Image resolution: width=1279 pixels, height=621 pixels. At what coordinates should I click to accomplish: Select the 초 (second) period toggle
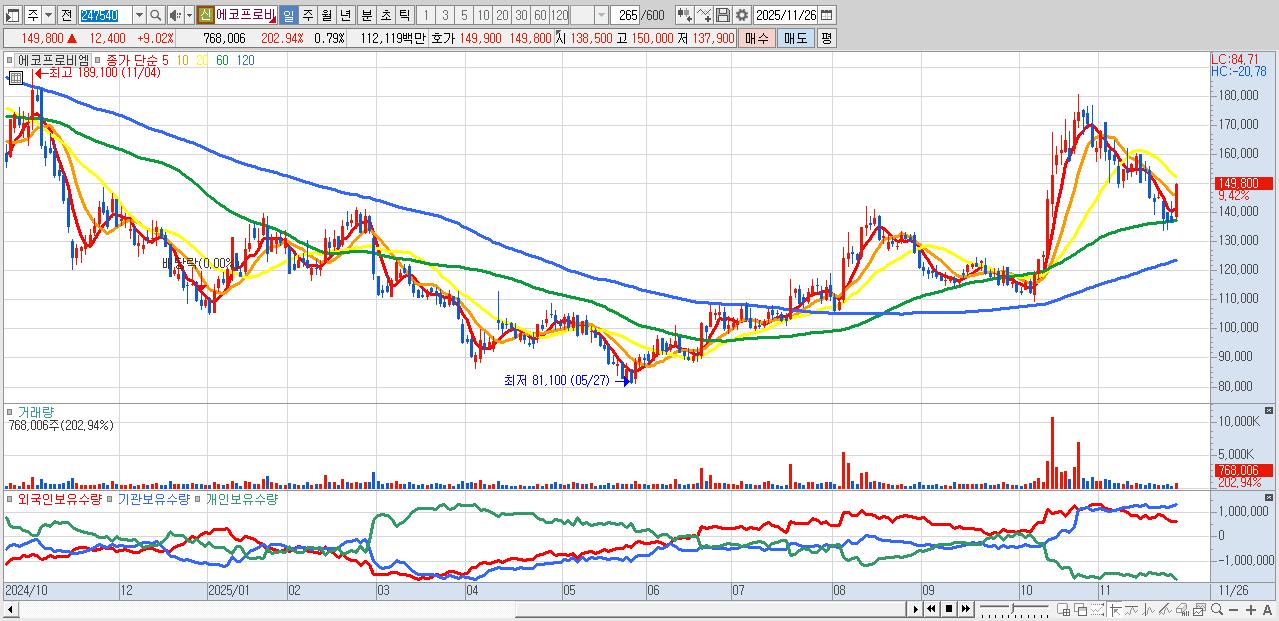click(x=385, y=15)
